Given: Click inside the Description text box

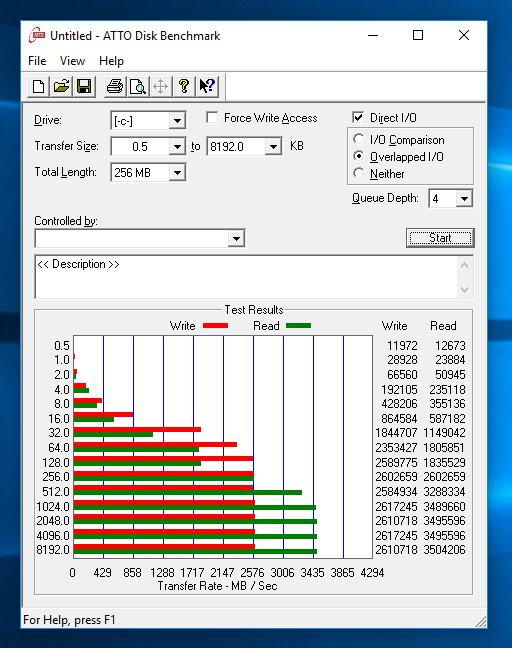Looking at the screenshot, I should [x=247, y=276].
